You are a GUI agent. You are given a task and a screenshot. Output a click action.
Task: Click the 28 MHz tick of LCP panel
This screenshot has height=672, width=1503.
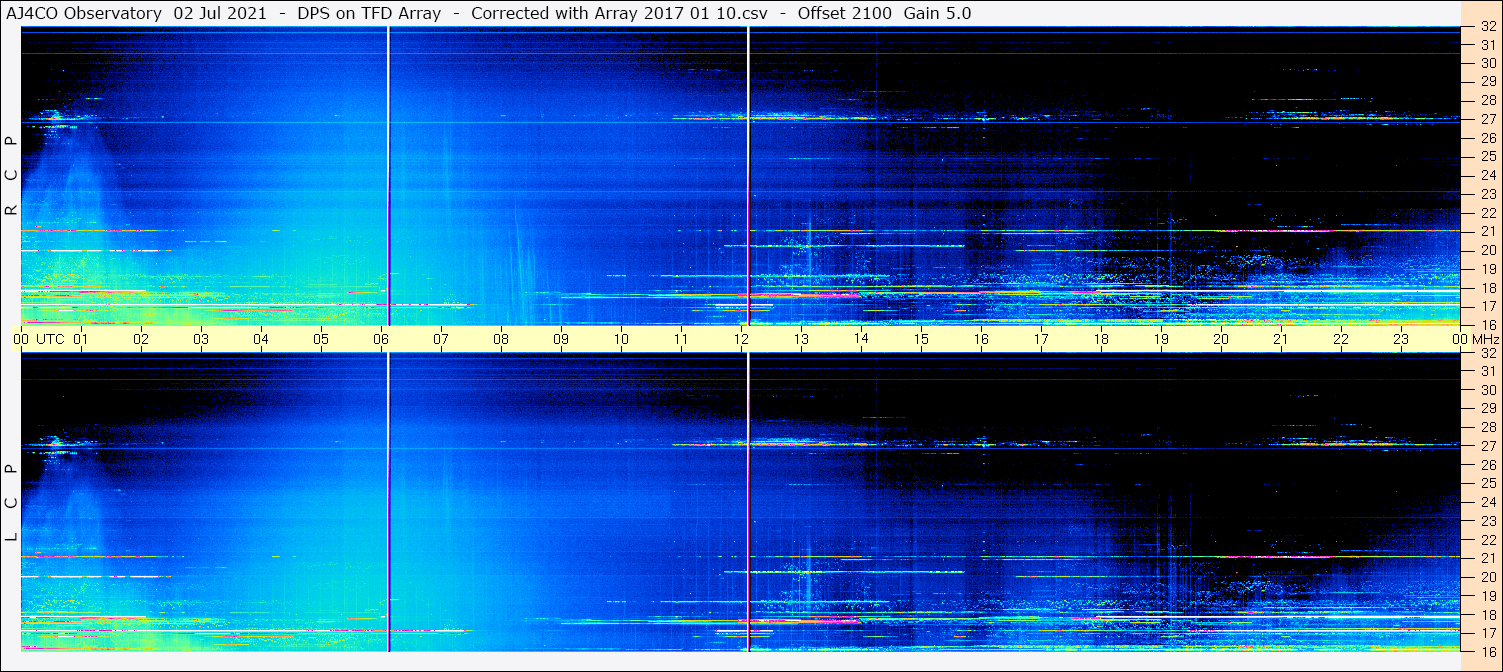(1487, 427)
